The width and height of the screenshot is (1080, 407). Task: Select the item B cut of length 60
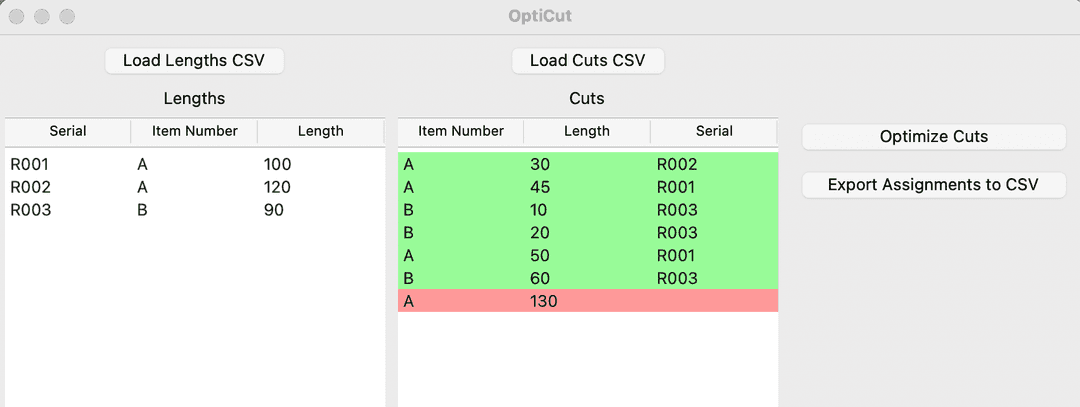(587, 278)
